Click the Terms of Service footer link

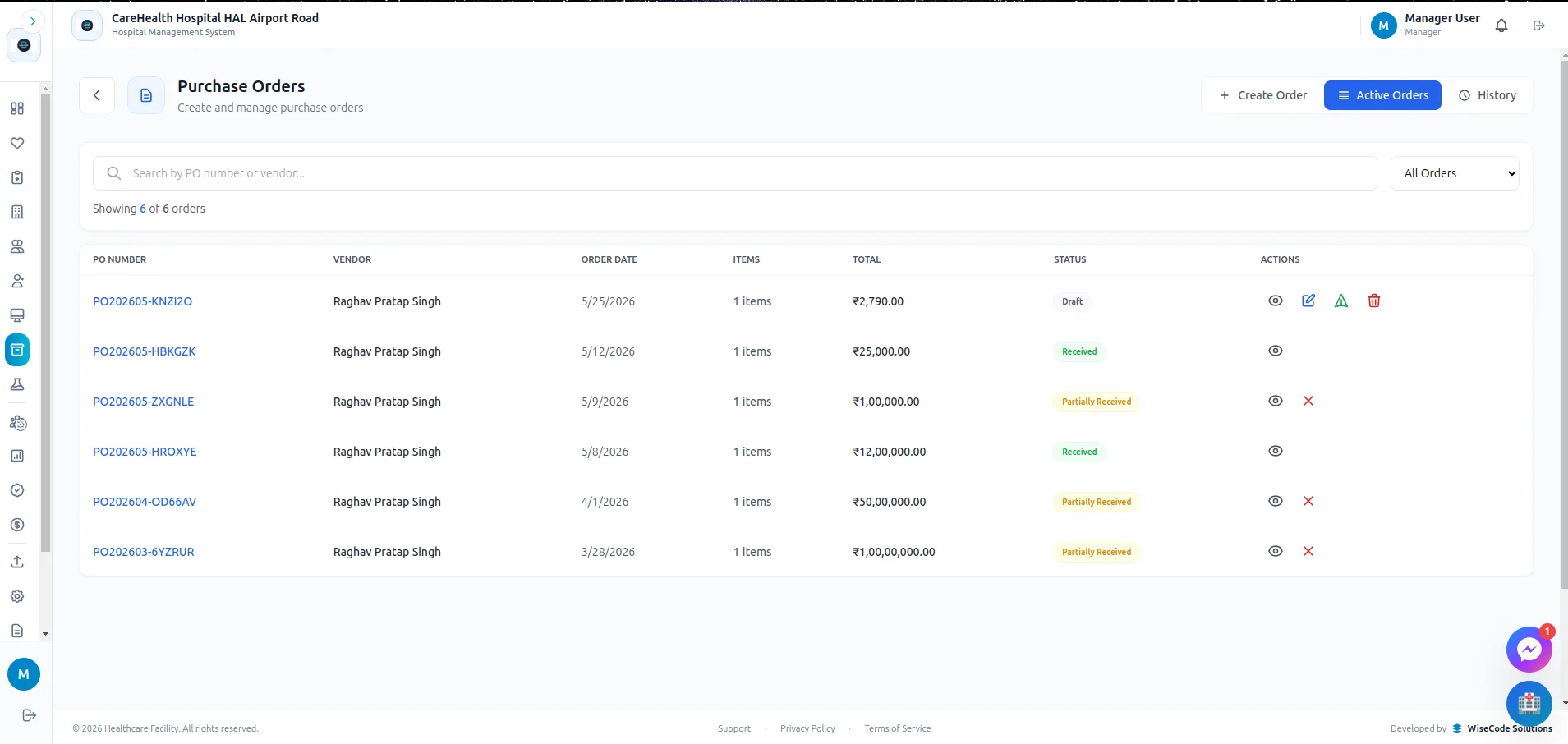pyautogui.click(x=898, y=728)
